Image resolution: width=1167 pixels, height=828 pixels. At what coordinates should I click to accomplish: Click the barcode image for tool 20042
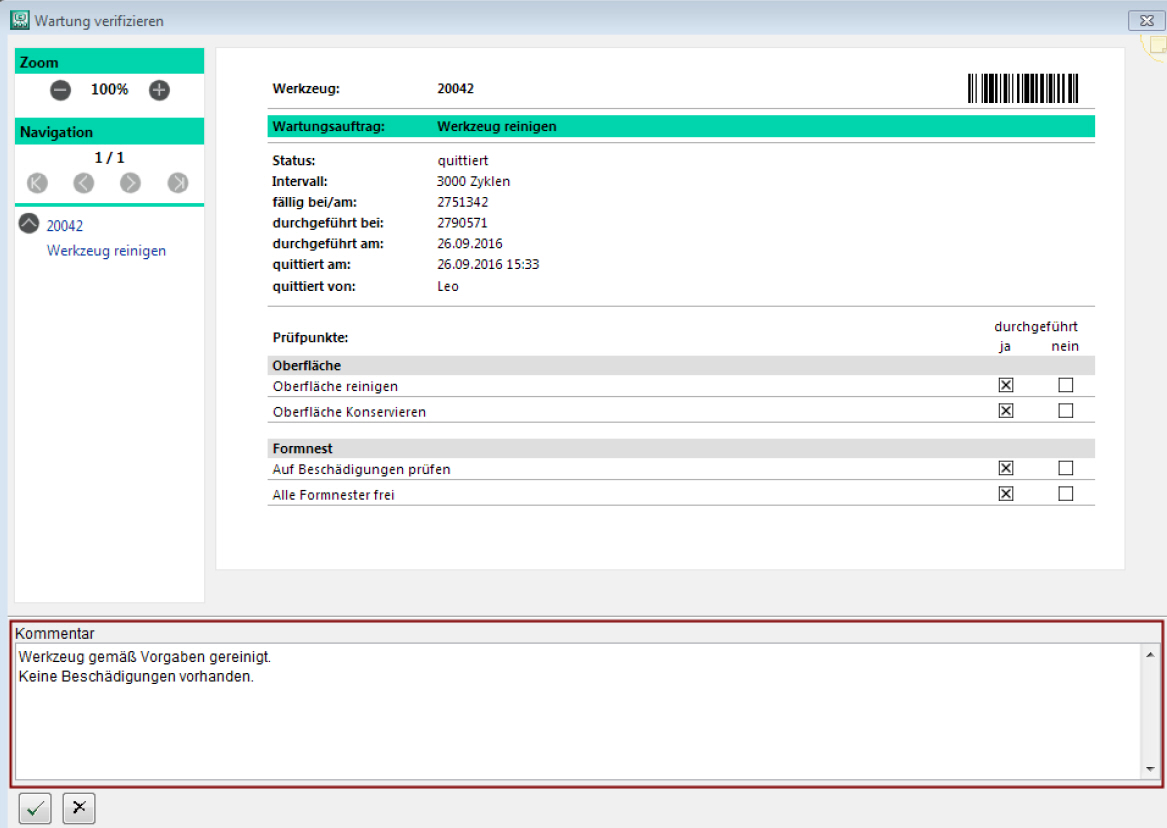(x=1023, y=89)
